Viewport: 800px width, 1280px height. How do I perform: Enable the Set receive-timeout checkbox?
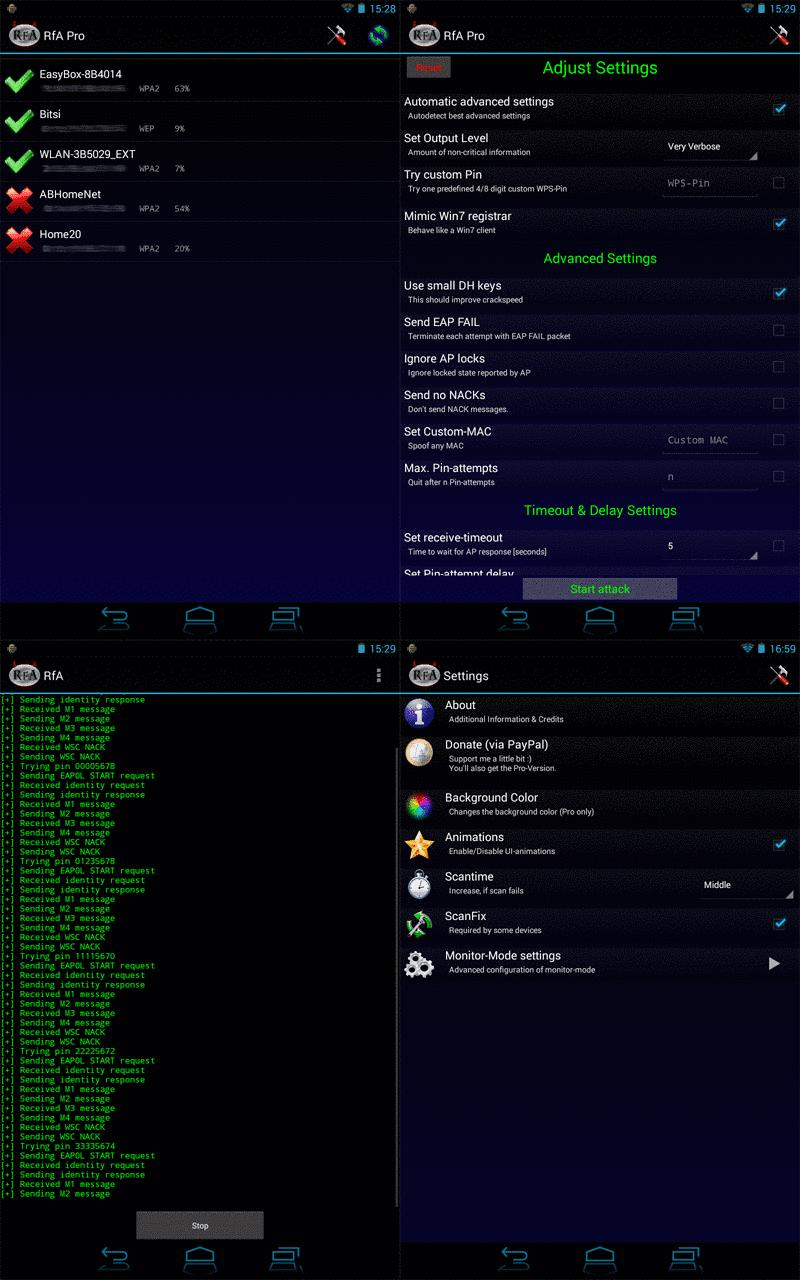pos(779,546)
